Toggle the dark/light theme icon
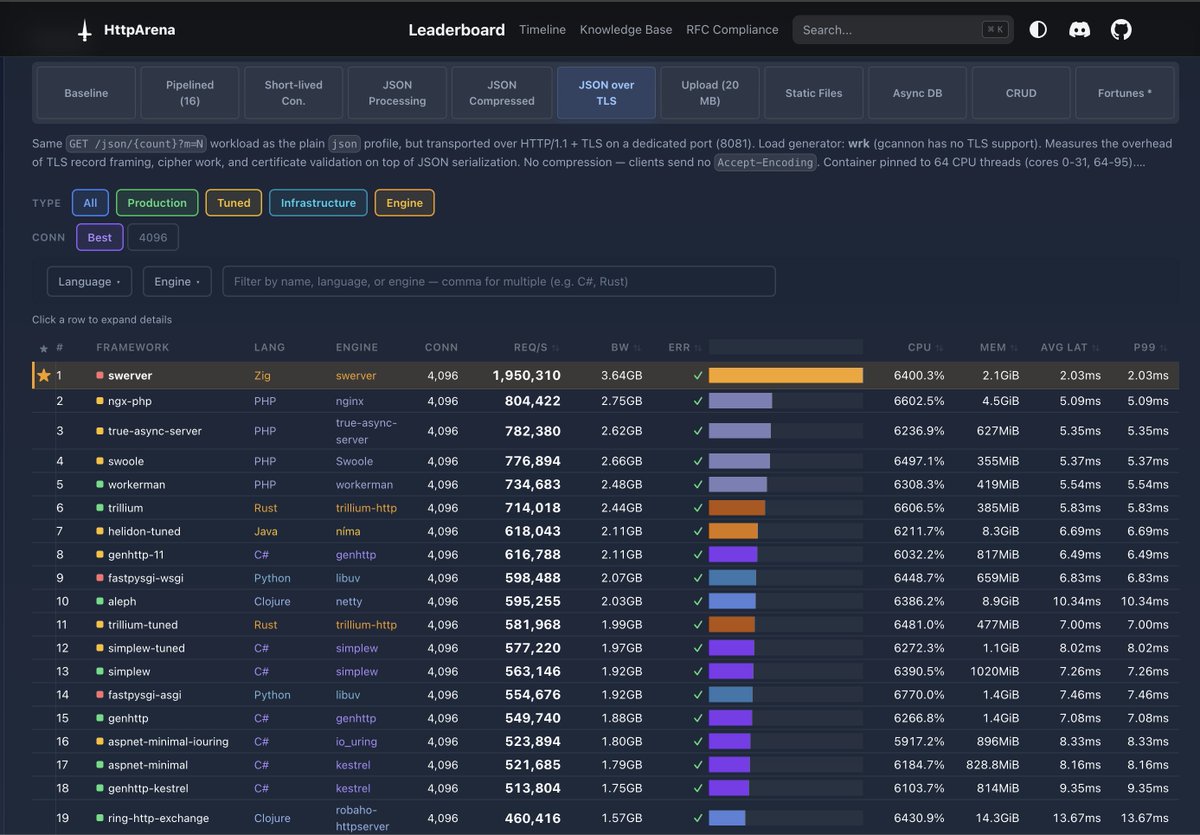 tap(1038, 30)
